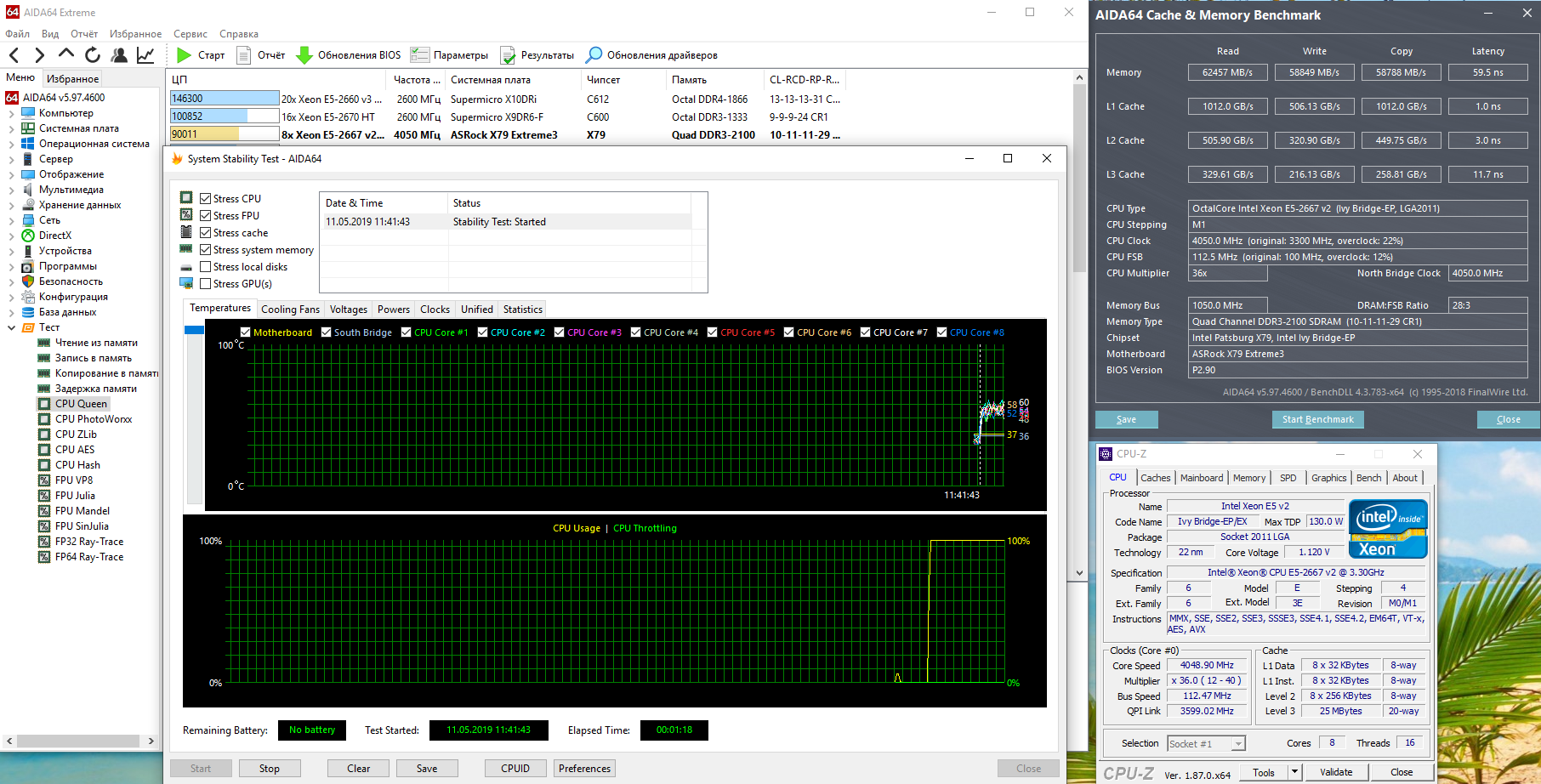
Task: Click the user profile toolbar icon
Action: 119,55
